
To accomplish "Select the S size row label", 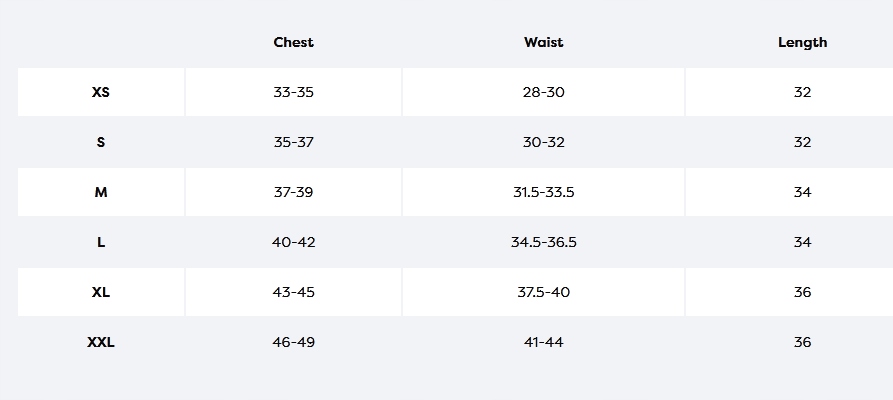I will [101, 142].
